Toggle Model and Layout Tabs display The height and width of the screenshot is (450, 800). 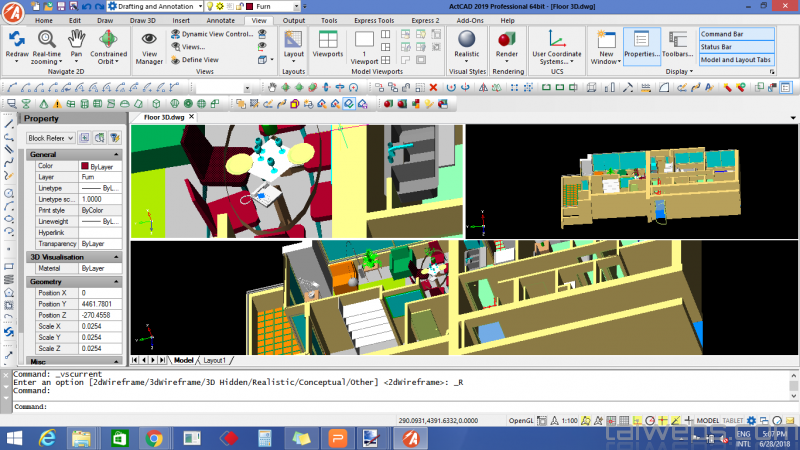pyautogui.click(x=737, y=60)
